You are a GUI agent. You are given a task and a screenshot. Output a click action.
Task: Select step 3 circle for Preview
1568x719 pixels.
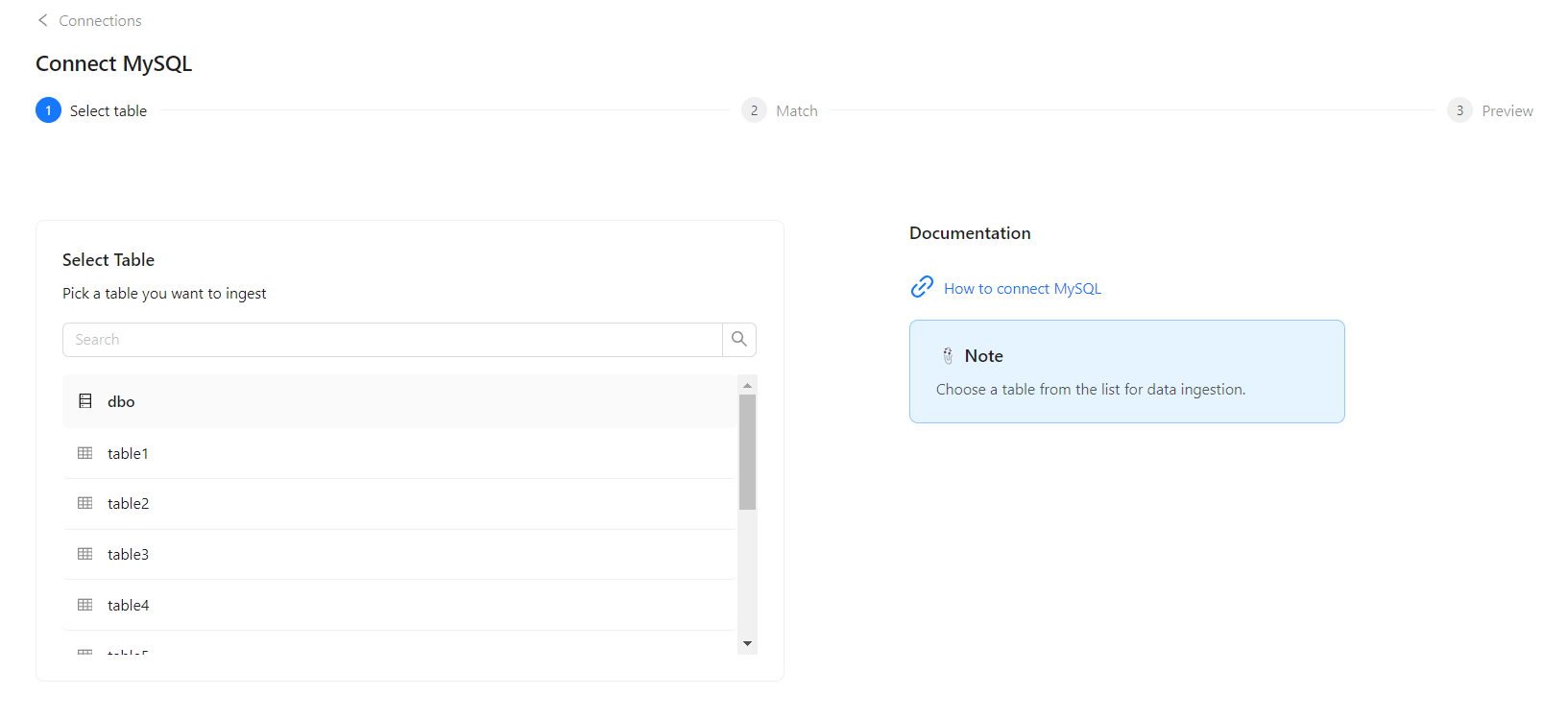1459,110
